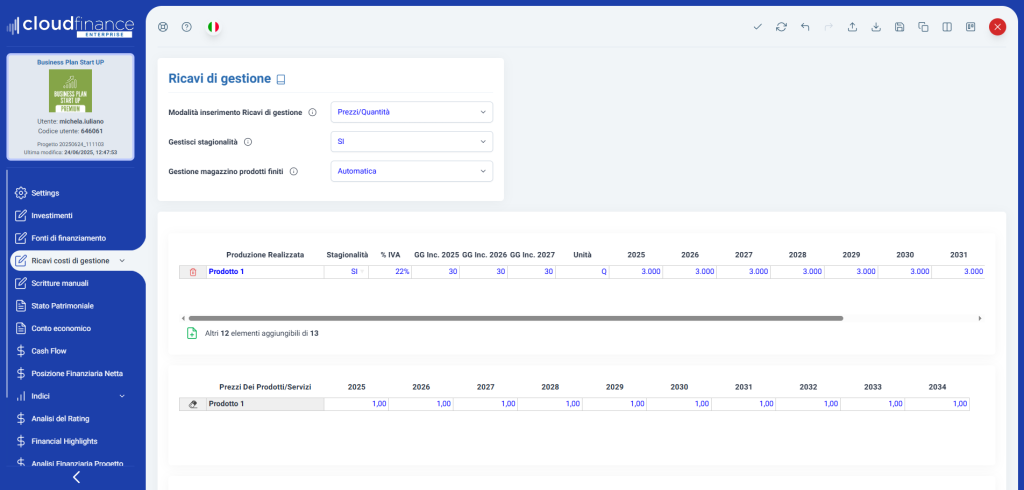
Task: Open Settings in sidebar
Action: click(46, 193)
